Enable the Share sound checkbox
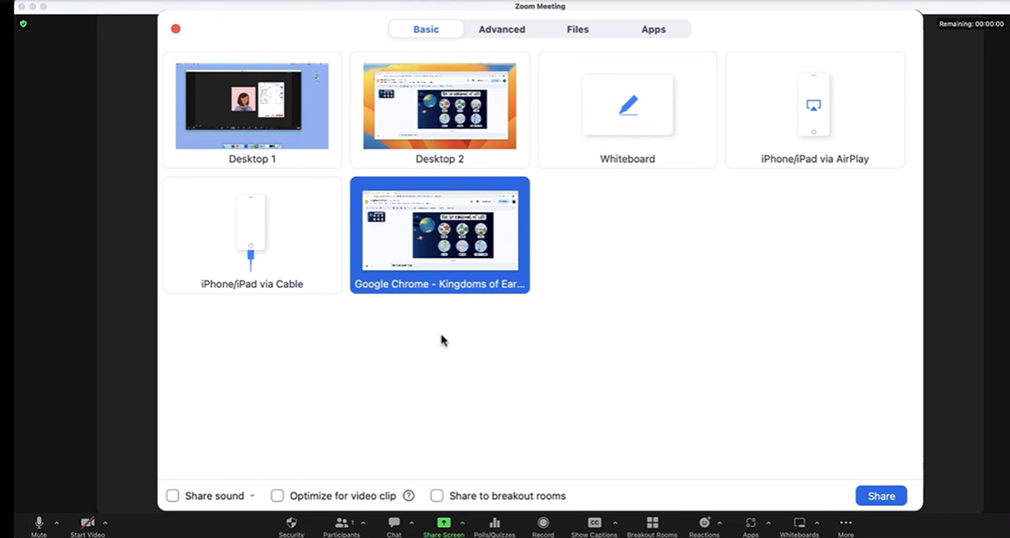Viewport: 1010px width, 538px height. click(x=173, y=496)
